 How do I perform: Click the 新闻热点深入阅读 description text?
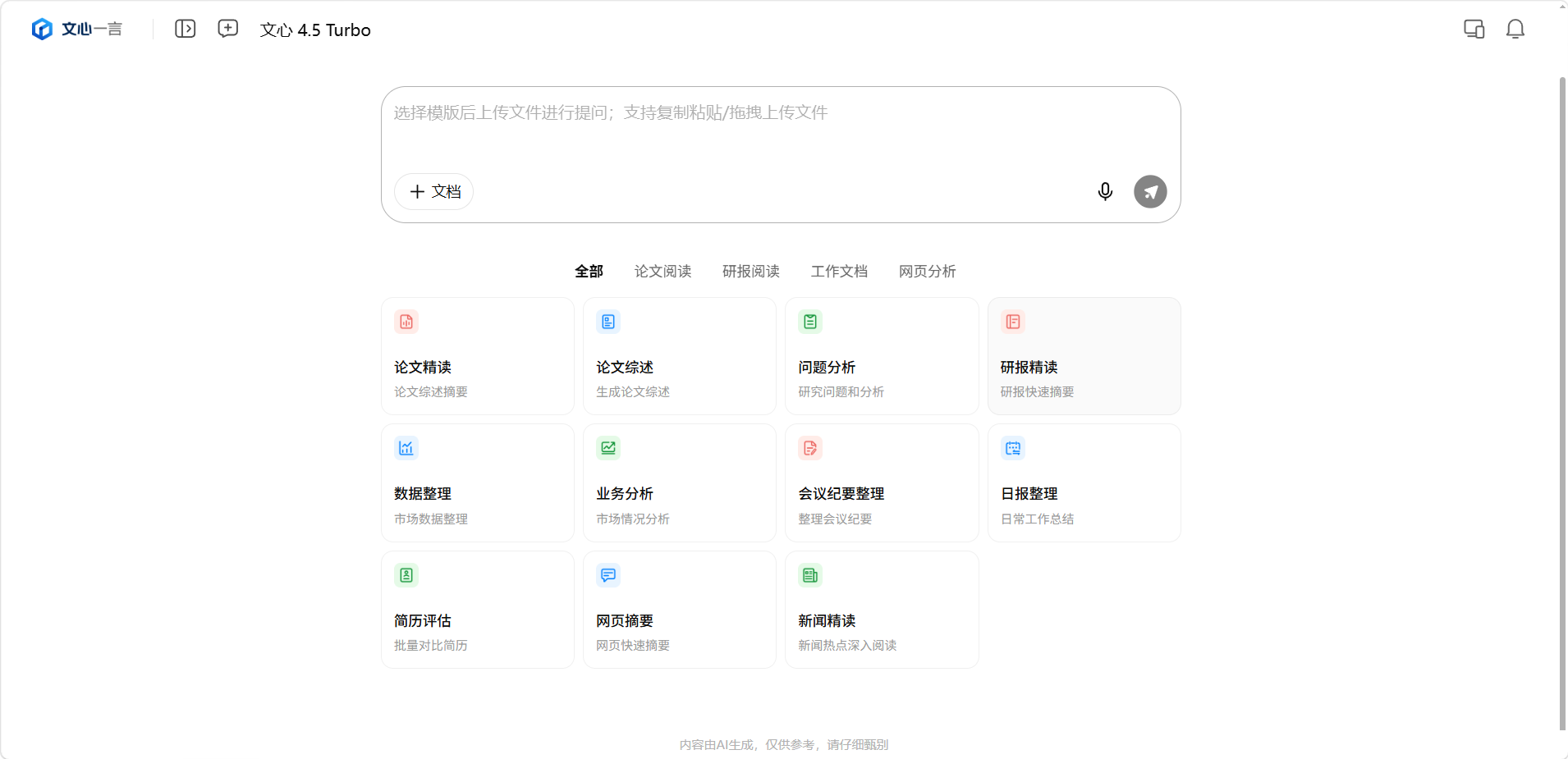[847, 646]
